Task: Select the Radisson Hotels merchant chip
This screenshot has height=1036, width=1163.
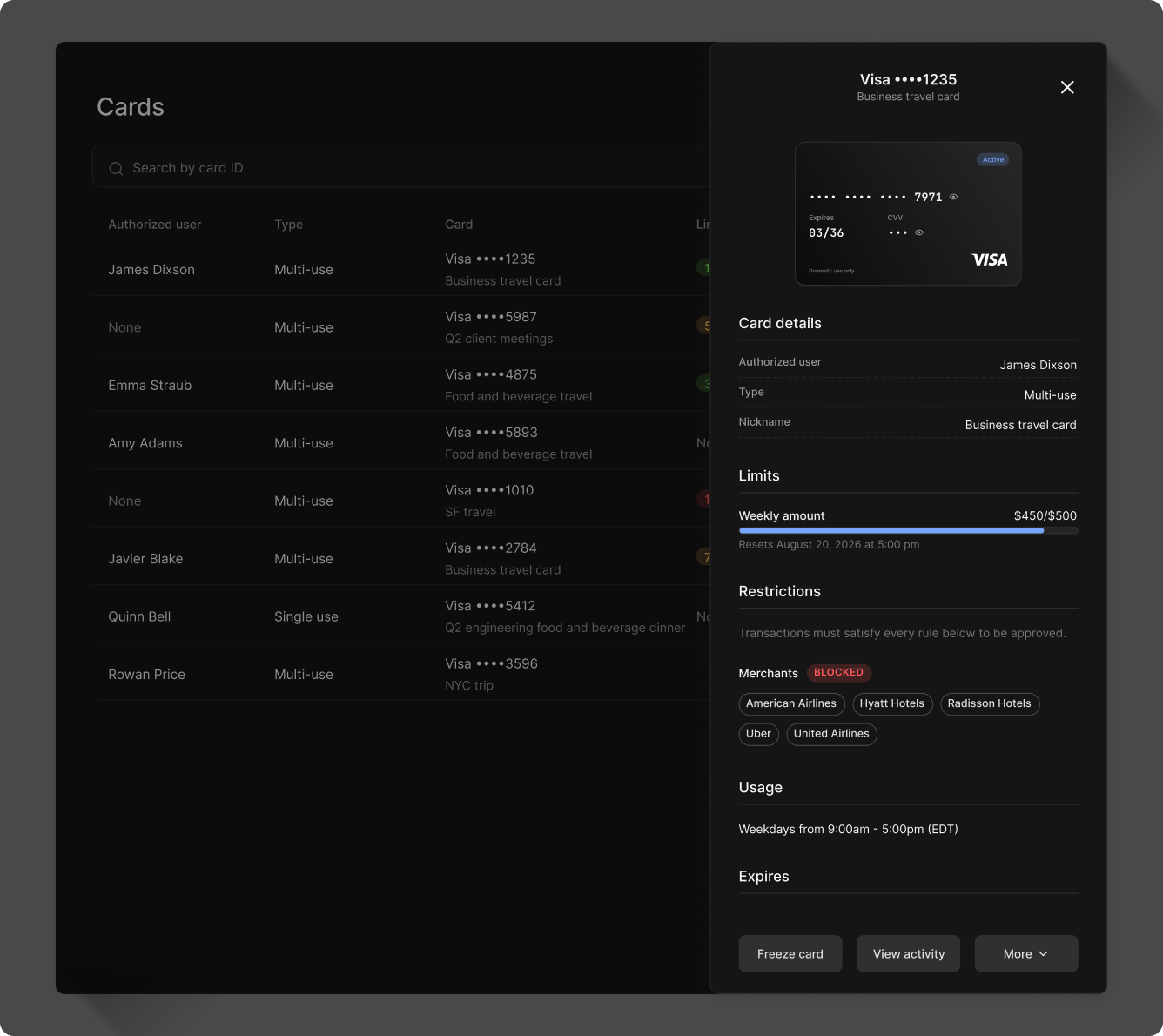Action: click(x=990, y=703)
